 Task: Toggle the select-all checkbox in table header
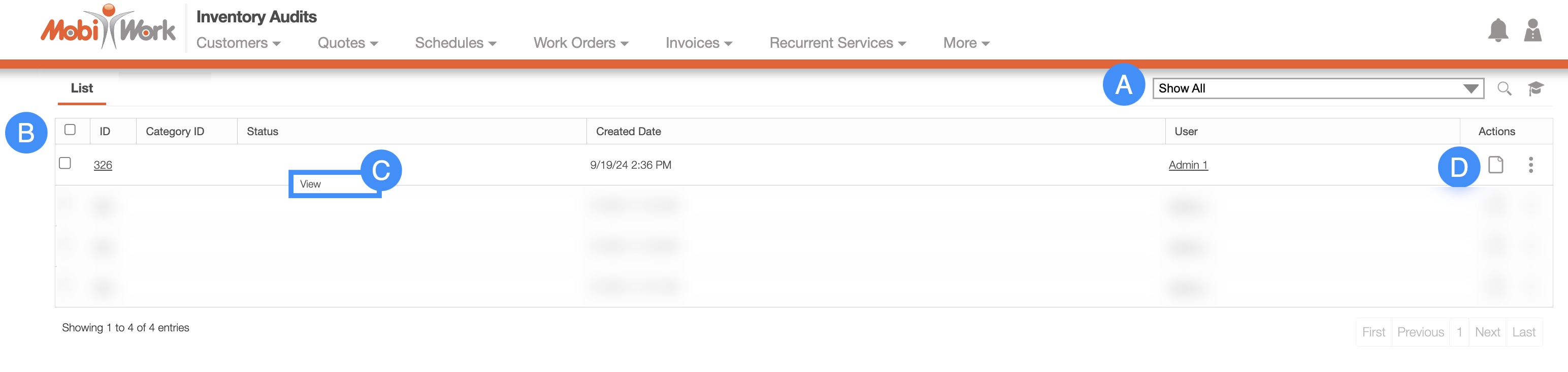point(70,130)
